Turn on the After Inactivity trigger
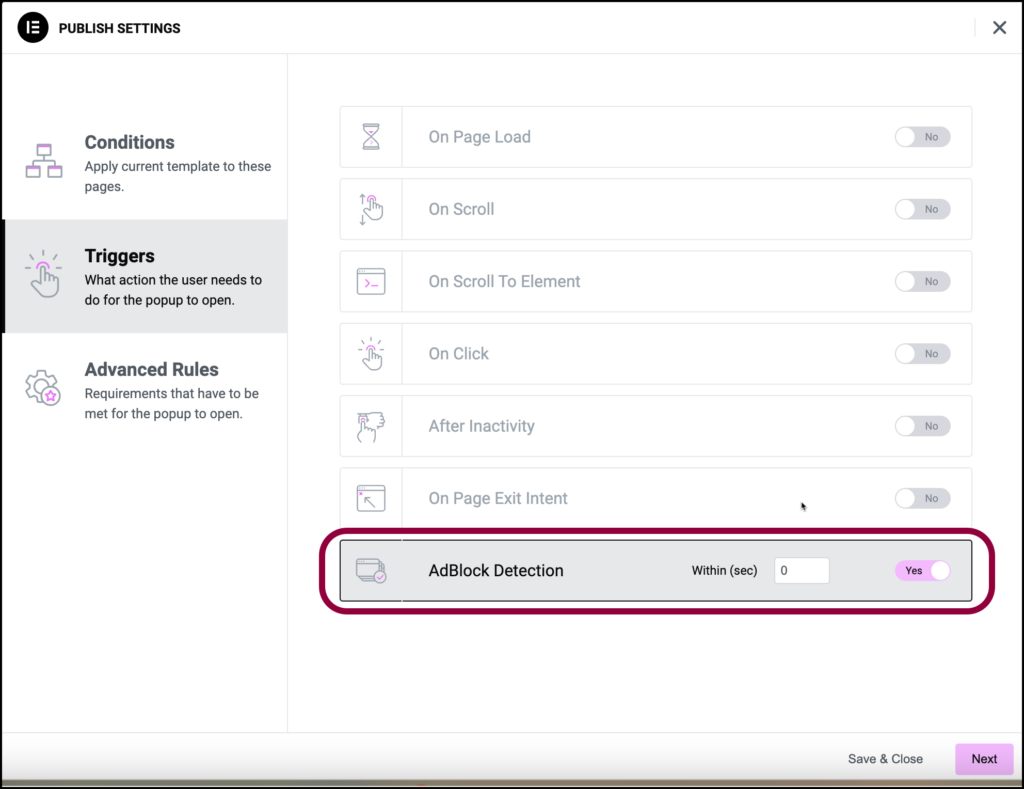Viewport: 1024px width, 789px height. click(921, 425)
